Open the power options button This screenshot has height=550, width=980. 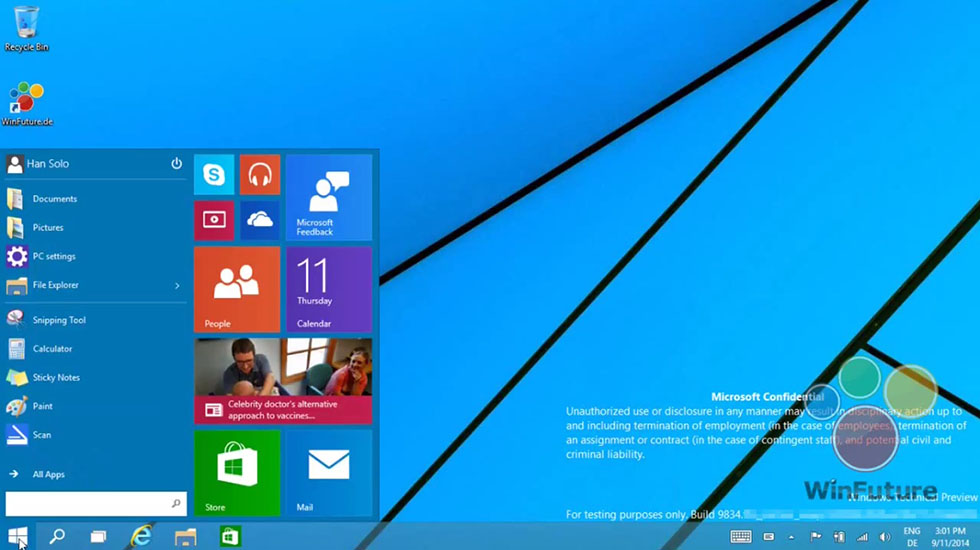point(176,164)
